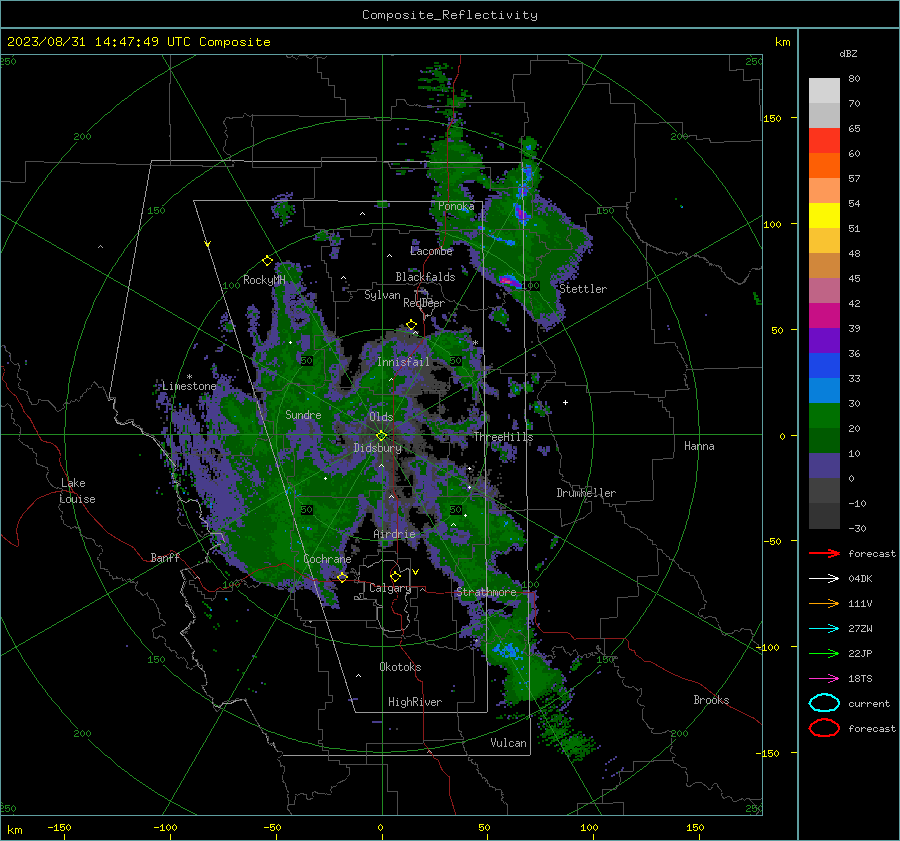The width and height of the screenshot is (900, 841).
Task: Click the Strathmore map label
Action: click(486, 592)
